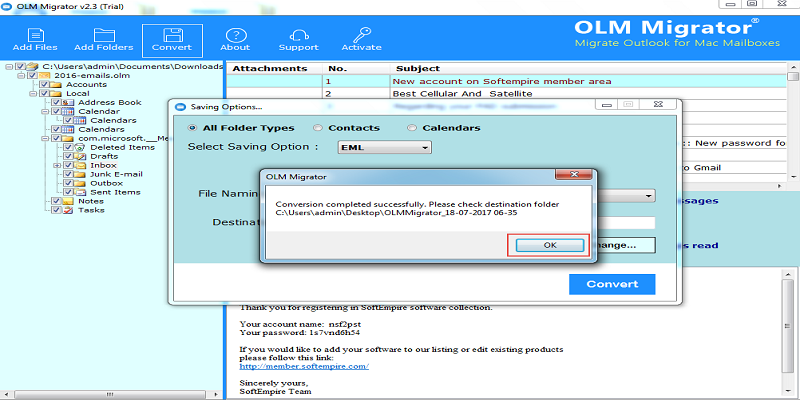This screenshot has width=800, height=400.
Task: Select the Convert toolbar icon
Action: pyautogui.click(x=172, y=35)
